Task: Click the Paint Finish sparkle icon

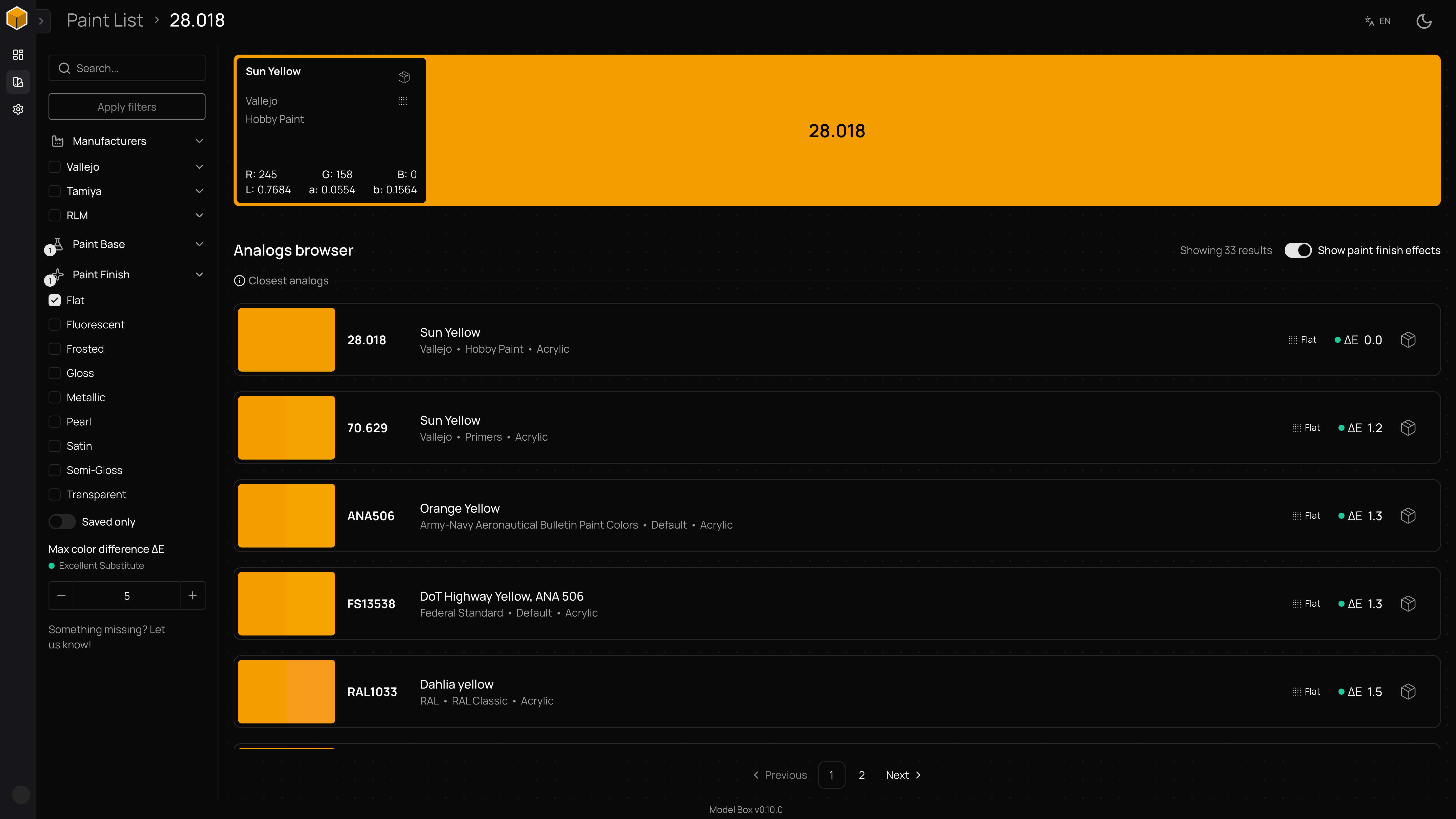Action: 58,275
